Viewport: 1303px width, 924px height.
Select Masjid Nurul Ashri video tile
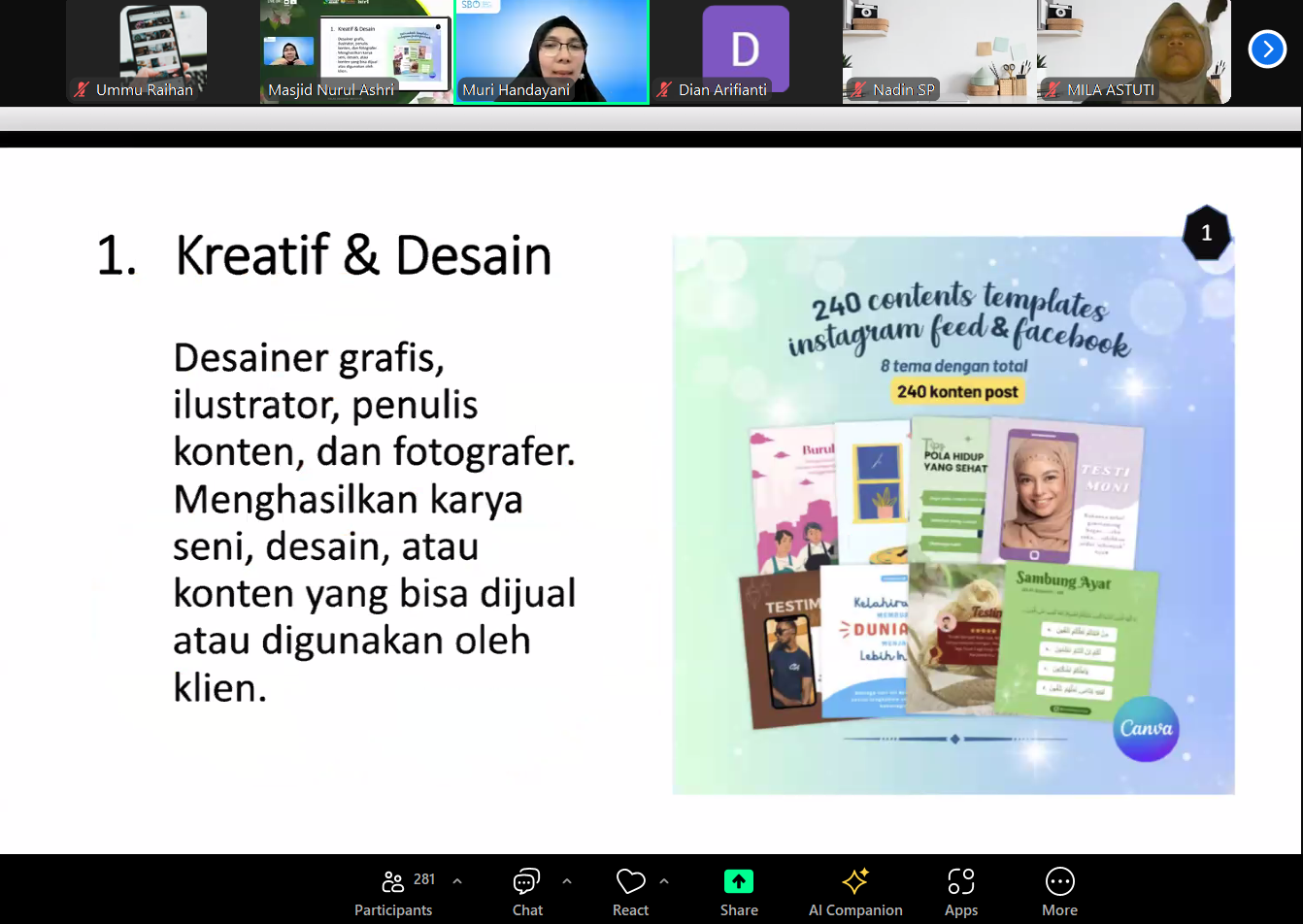tap(356, 49)
